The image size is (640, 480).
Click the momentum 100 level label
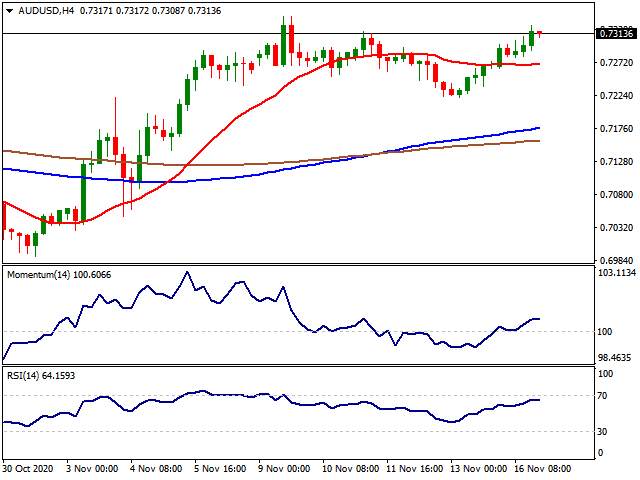click(x=604, y=331)
